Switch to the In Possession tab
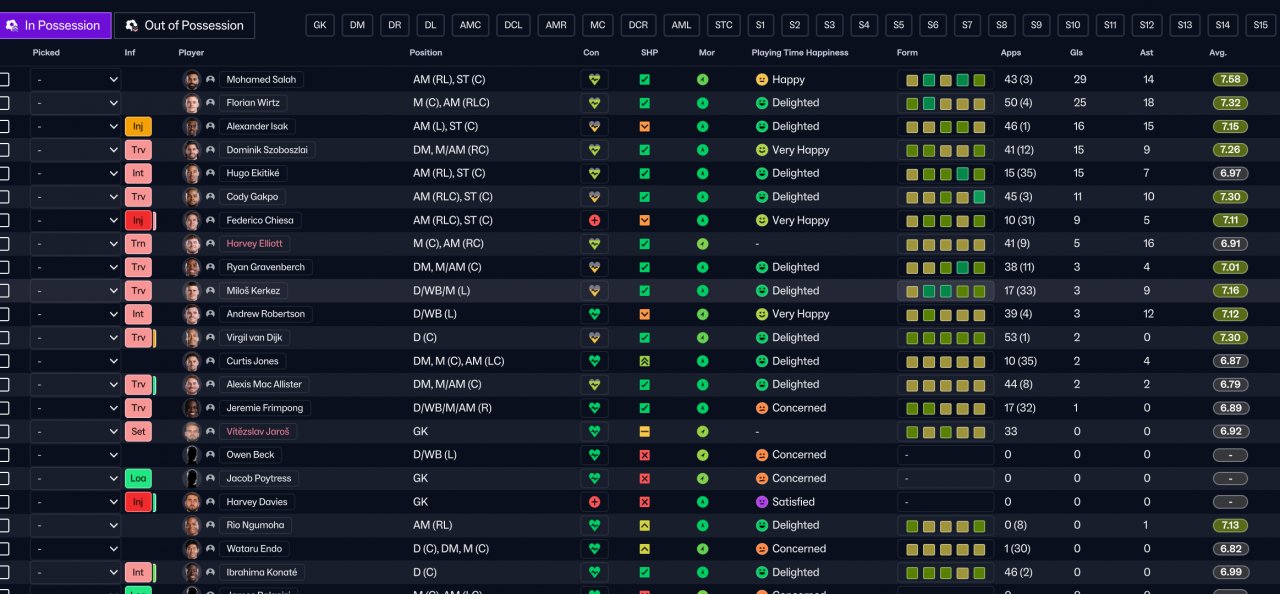The height and width of the screenshot is (594, 1280). tap(55, 25)
